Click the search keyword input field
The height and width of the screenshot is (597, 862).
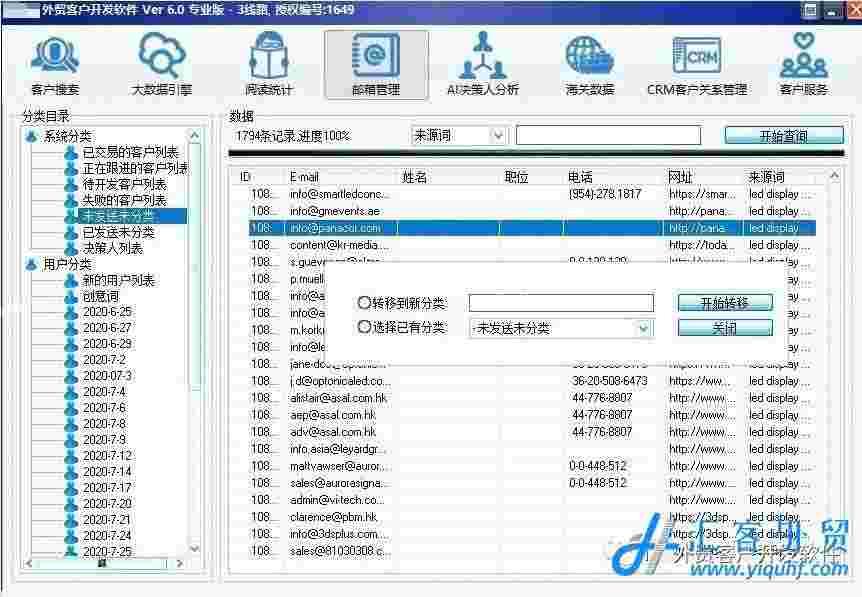[609, 135]
